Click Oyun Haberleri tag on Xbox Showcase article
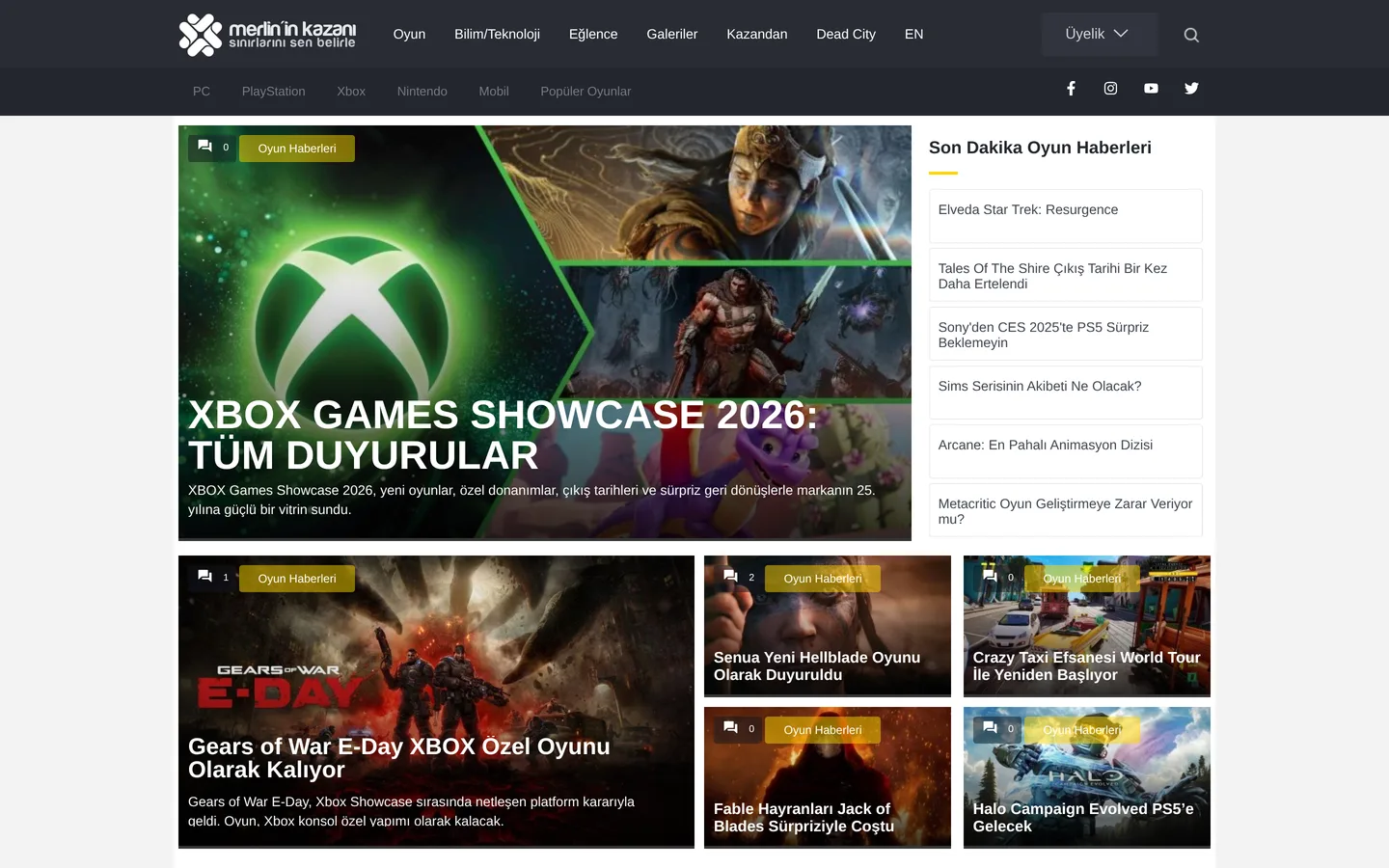Image resolution: width=1389 pixels, height=868 pixels. [x=297, y=149]
